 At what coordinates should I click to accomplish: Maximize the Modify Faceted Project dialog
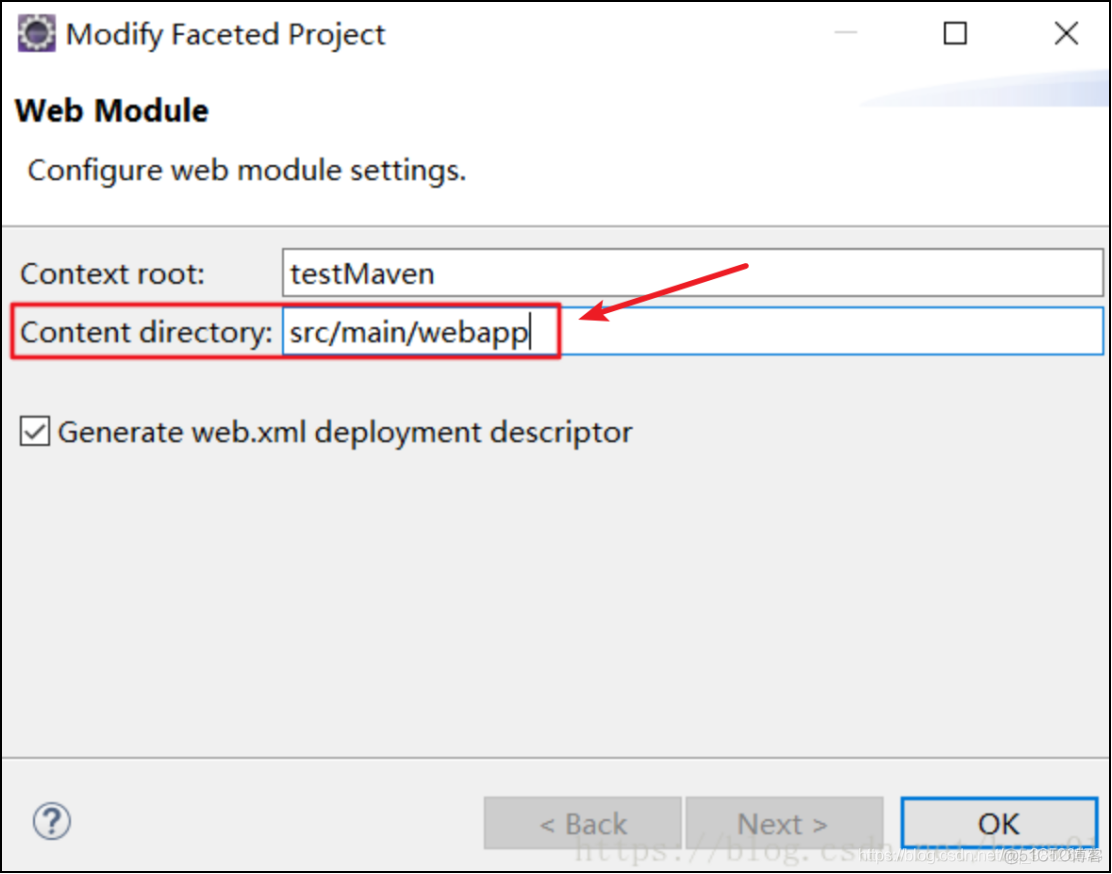tap(955, 34)
